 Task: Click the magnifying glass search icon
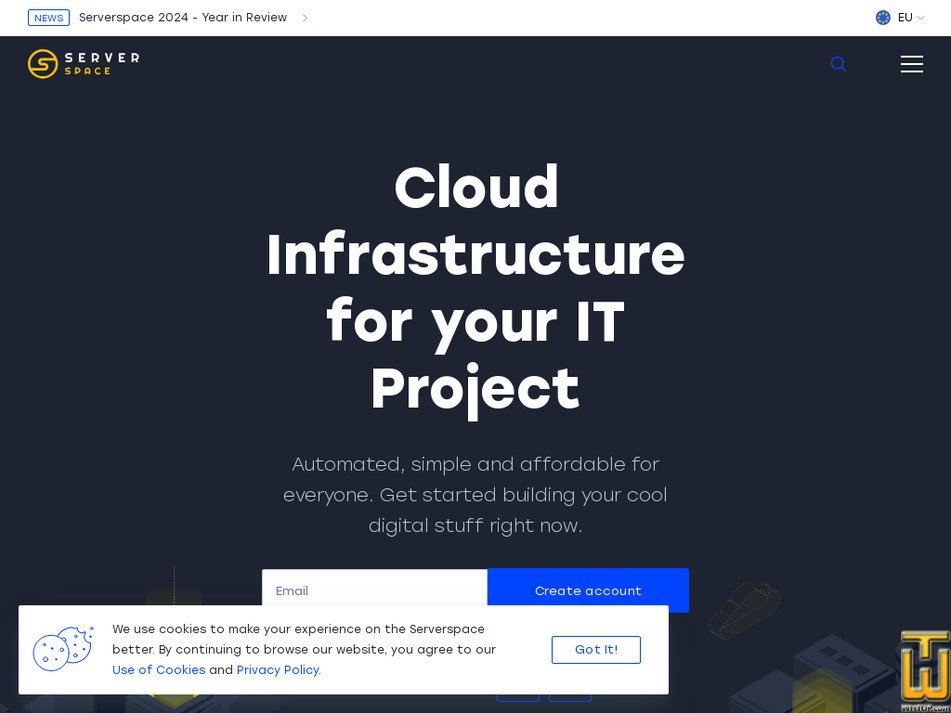(x=838, y=64)
